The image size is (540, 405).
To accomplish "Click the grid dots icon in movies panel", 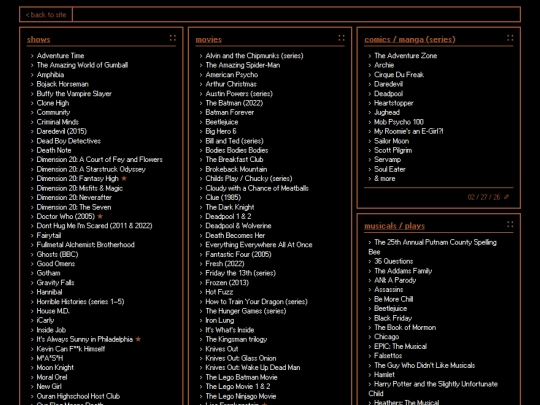I will click(342, 38).
